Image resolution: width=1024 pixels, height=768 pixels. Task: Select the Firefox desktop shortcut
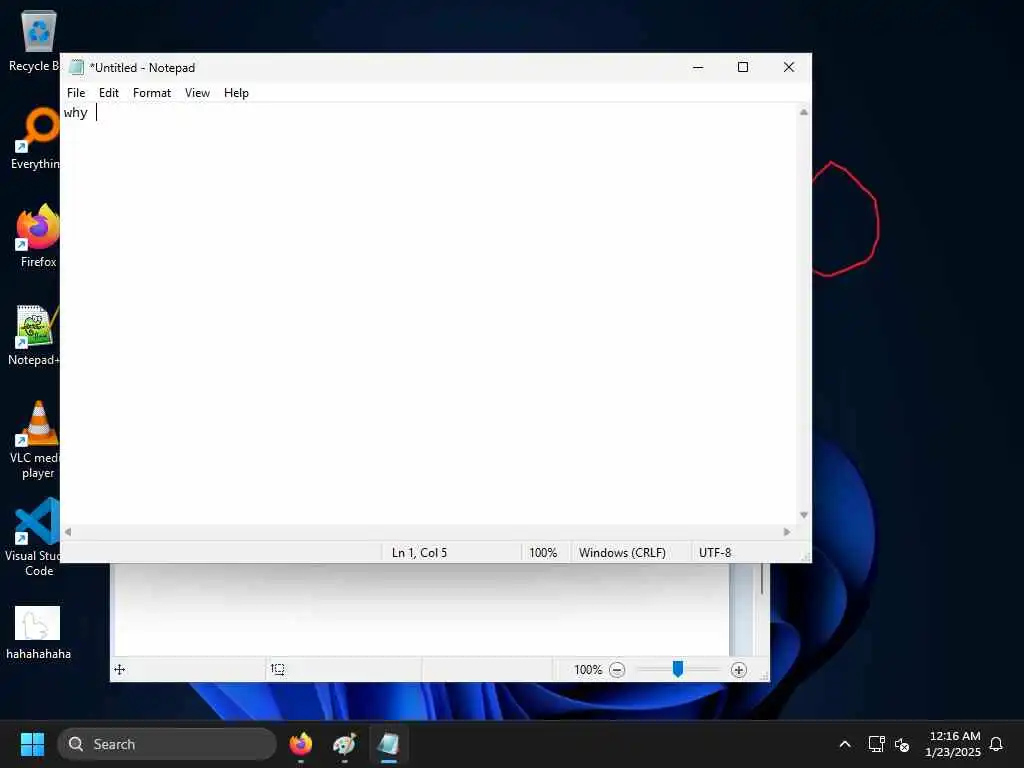[x=39, y=236]
